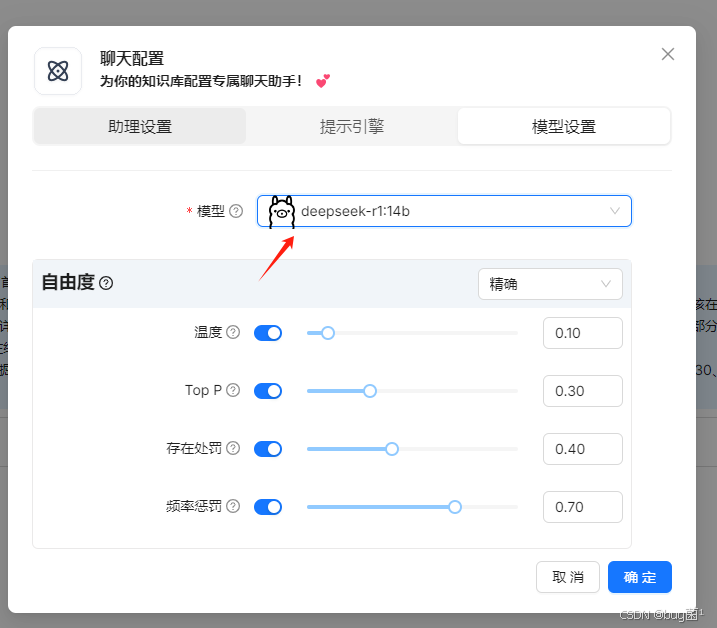Switch to the 助理设置 tab
The height and width of the screenshot is (628, 717).
click(x=140, y=127)
